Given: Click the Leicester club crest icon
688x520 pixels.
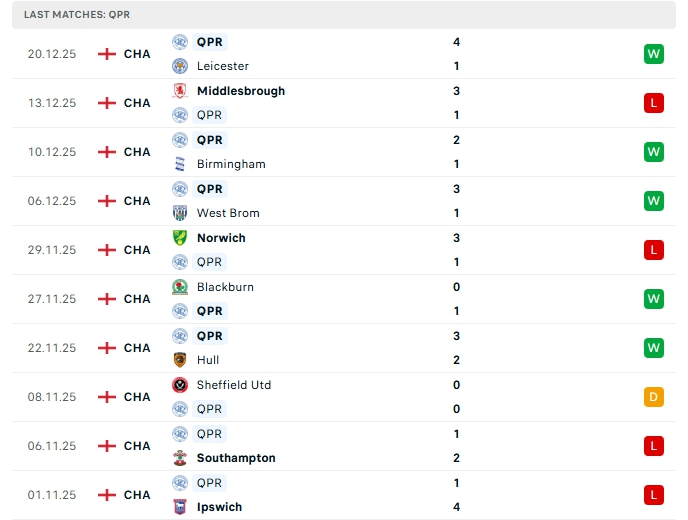Looking at the screenshot, I should (x=180, y=66).
